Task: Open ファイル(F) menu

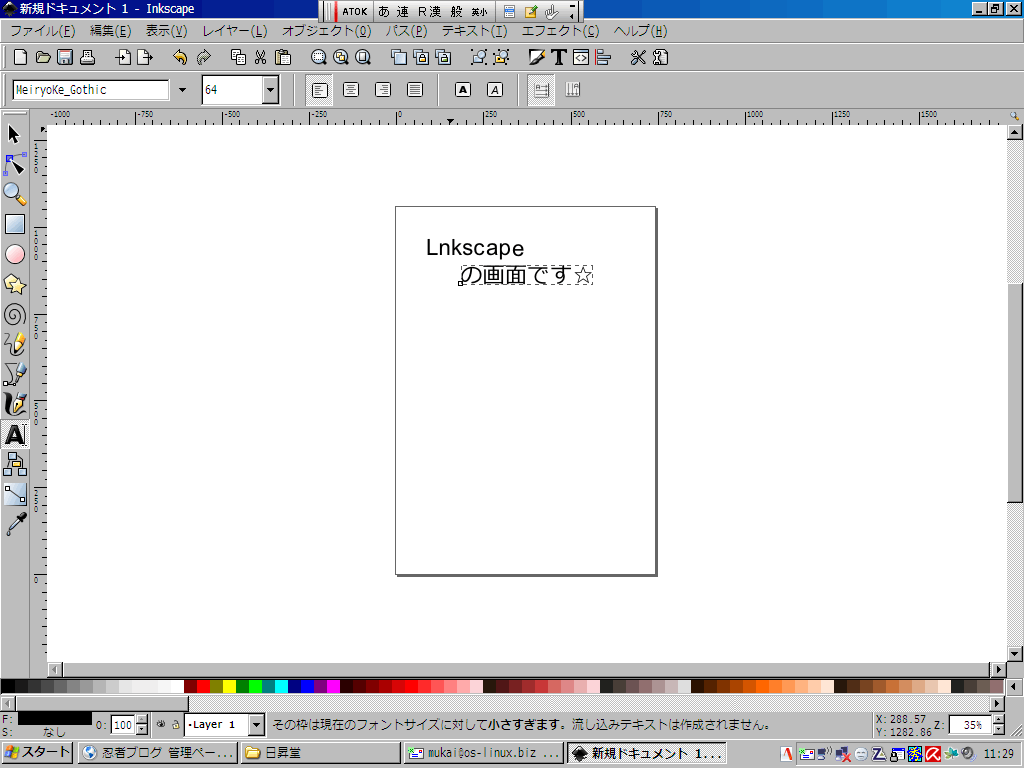Action: [x=42, y=31]
